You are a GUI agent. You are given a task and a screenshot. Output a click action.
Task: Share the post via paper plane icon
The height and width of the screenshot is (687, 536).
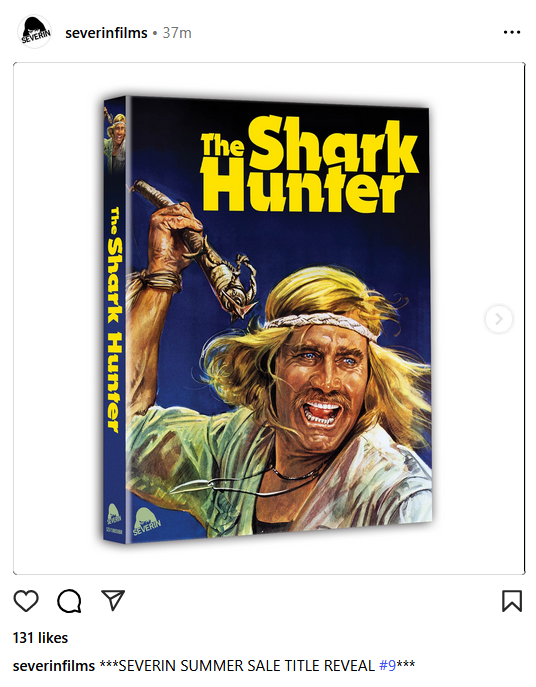click(x=113, y=600)
